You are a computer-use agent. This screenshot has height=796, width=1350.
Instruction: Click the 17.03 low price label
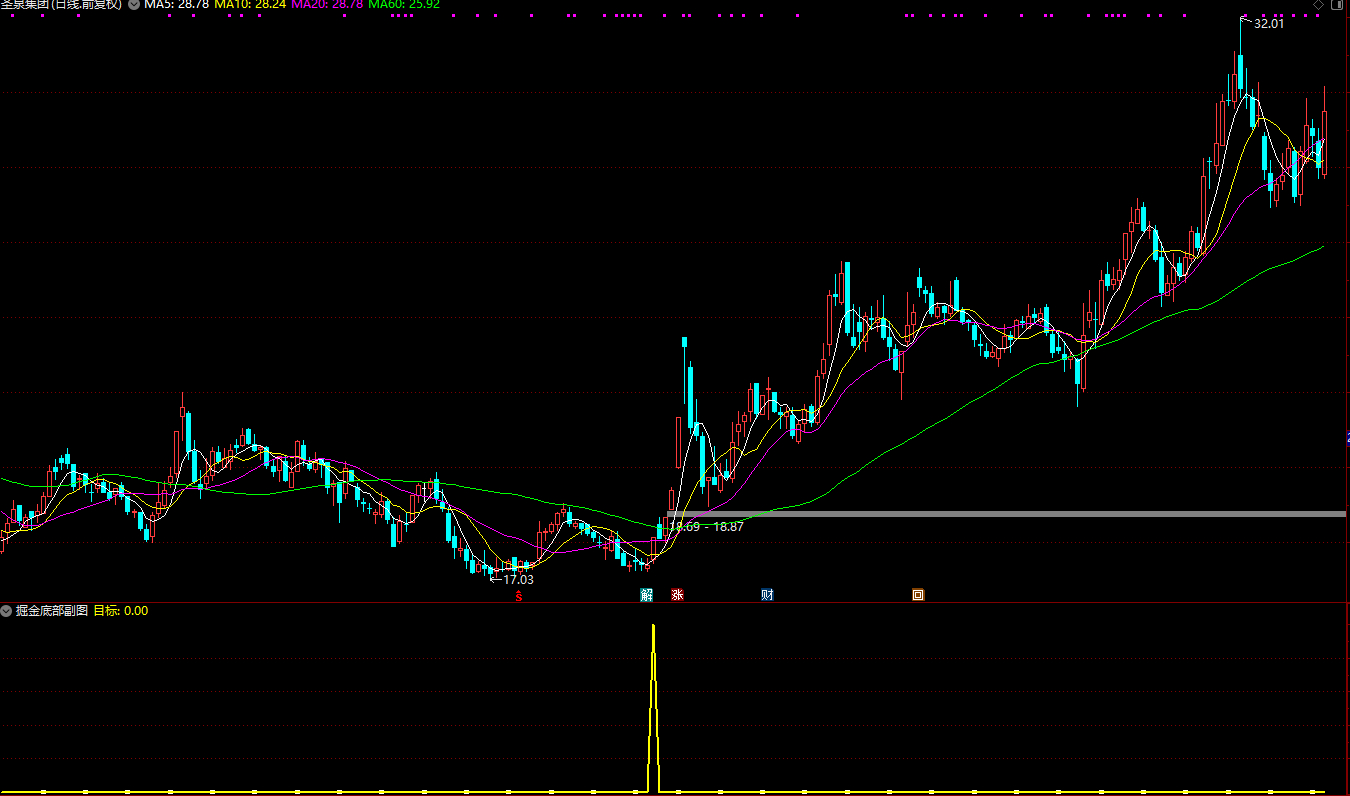(x=517, y=579)
